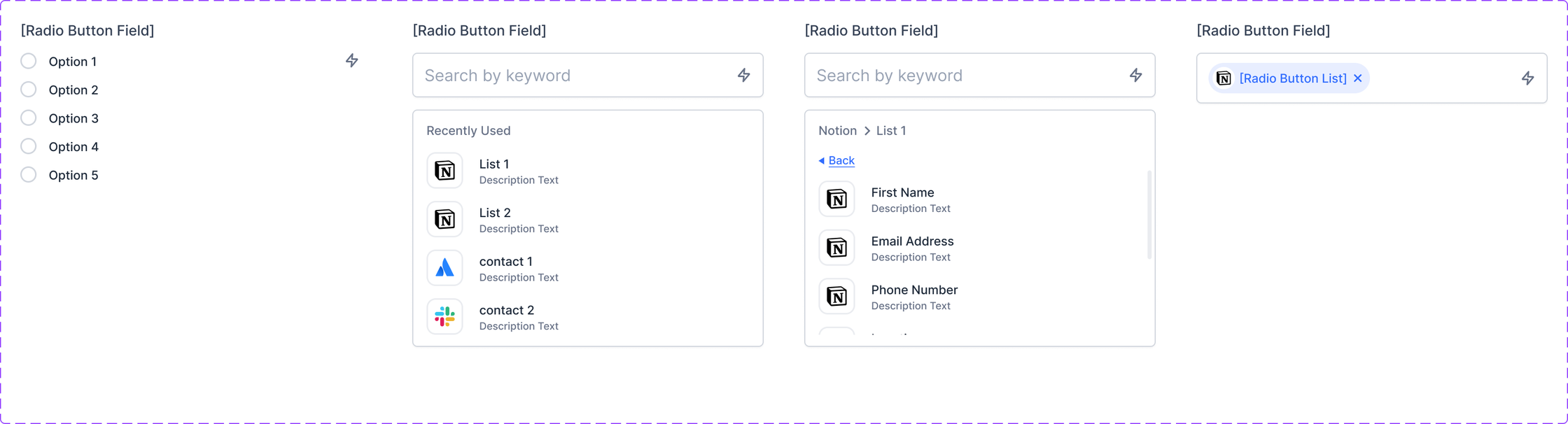This screenshot has height=424, width=1568.
Task: Click the Back arrow triangle
Action: (822, 161)
